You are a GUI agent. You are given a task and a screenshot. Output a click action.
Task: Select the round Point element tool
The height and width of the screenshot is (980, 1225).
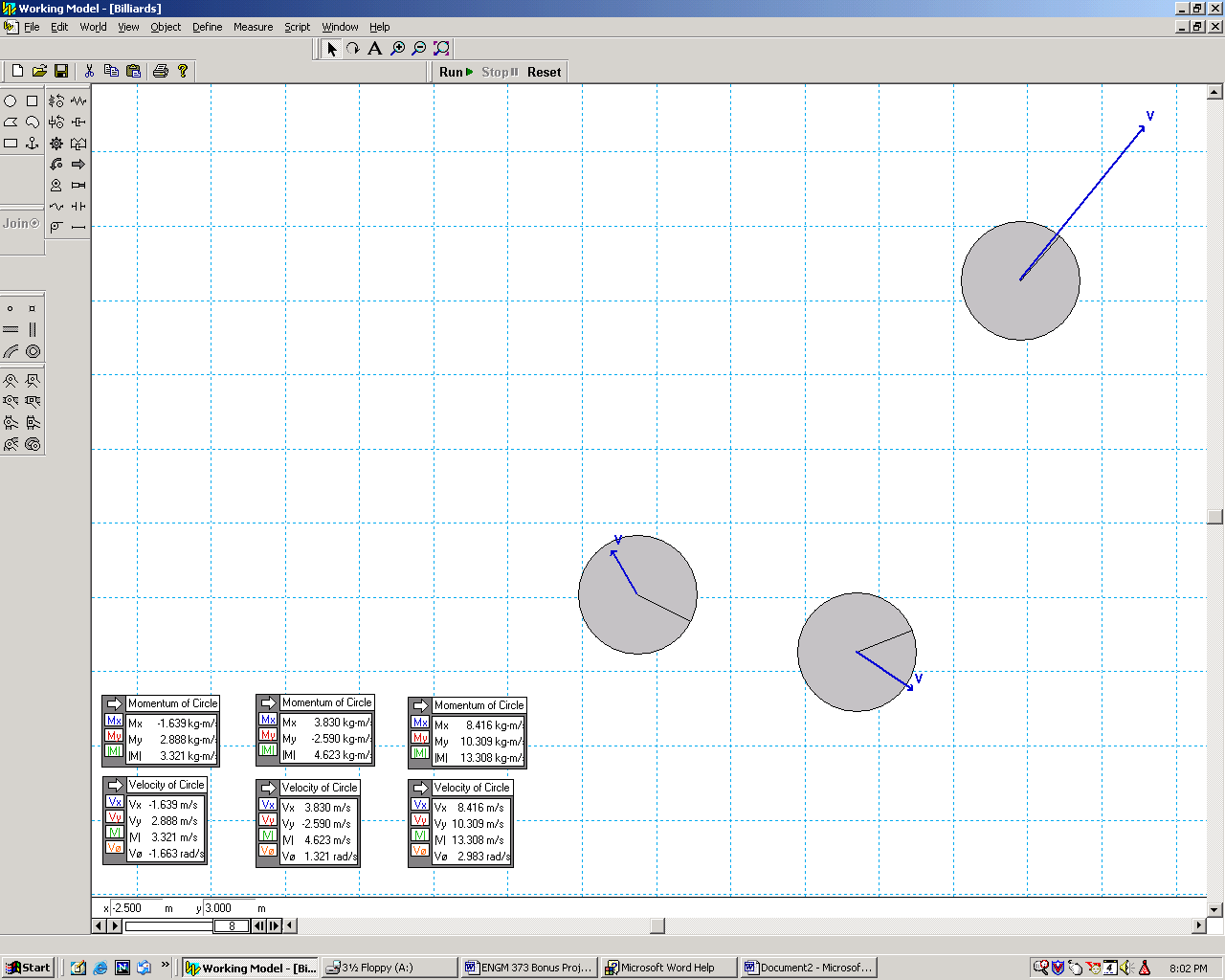[x=11, y=308]
